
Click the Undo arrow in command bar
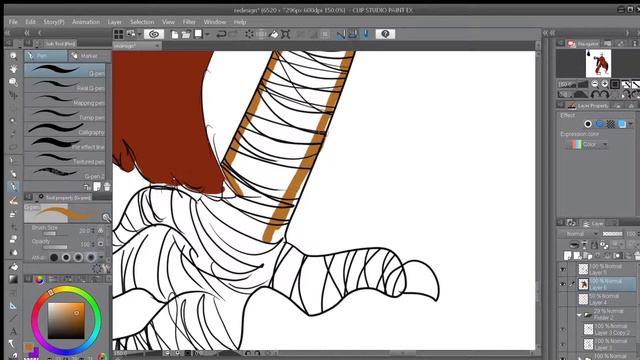pos(221,34)
